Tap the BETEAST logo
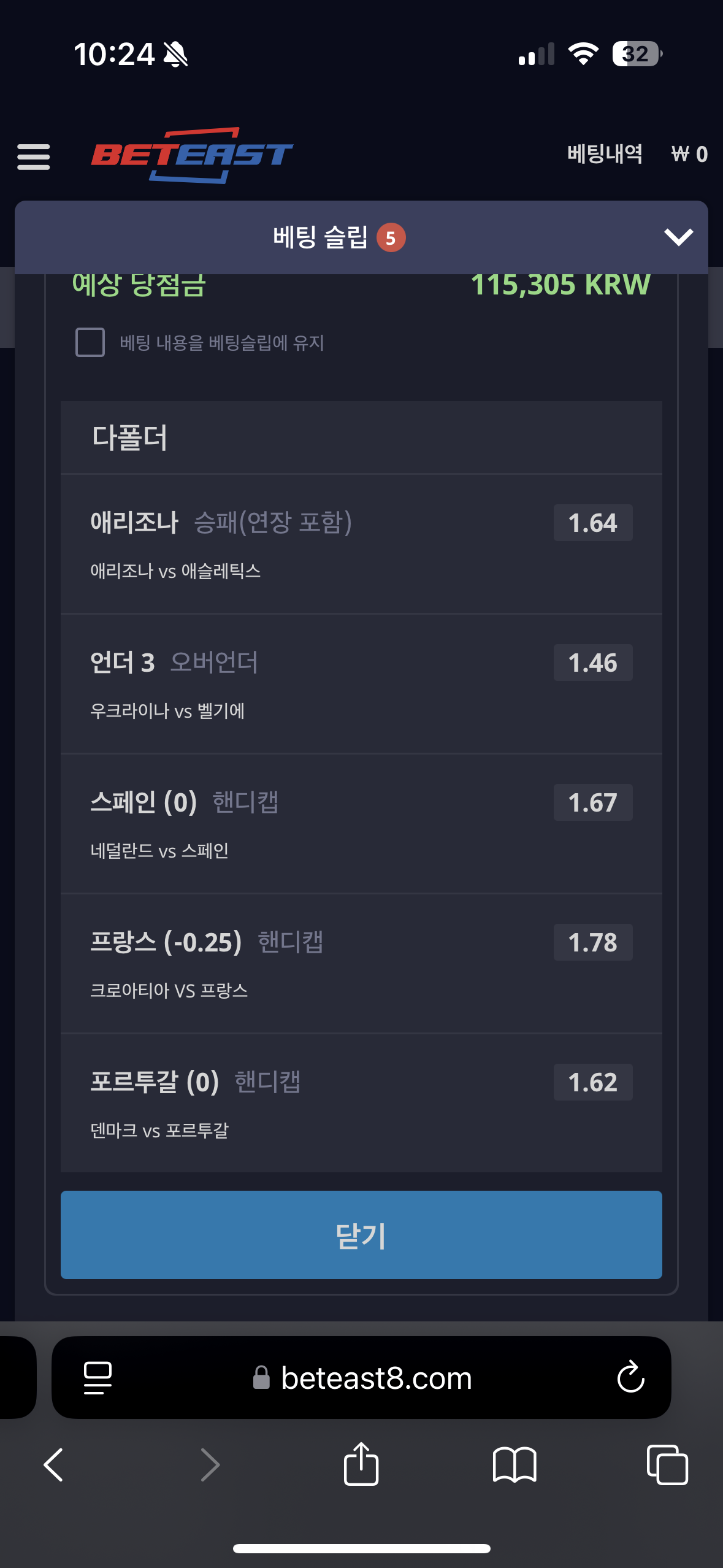The image size is (723, 1568). click(x=192, y=155)
